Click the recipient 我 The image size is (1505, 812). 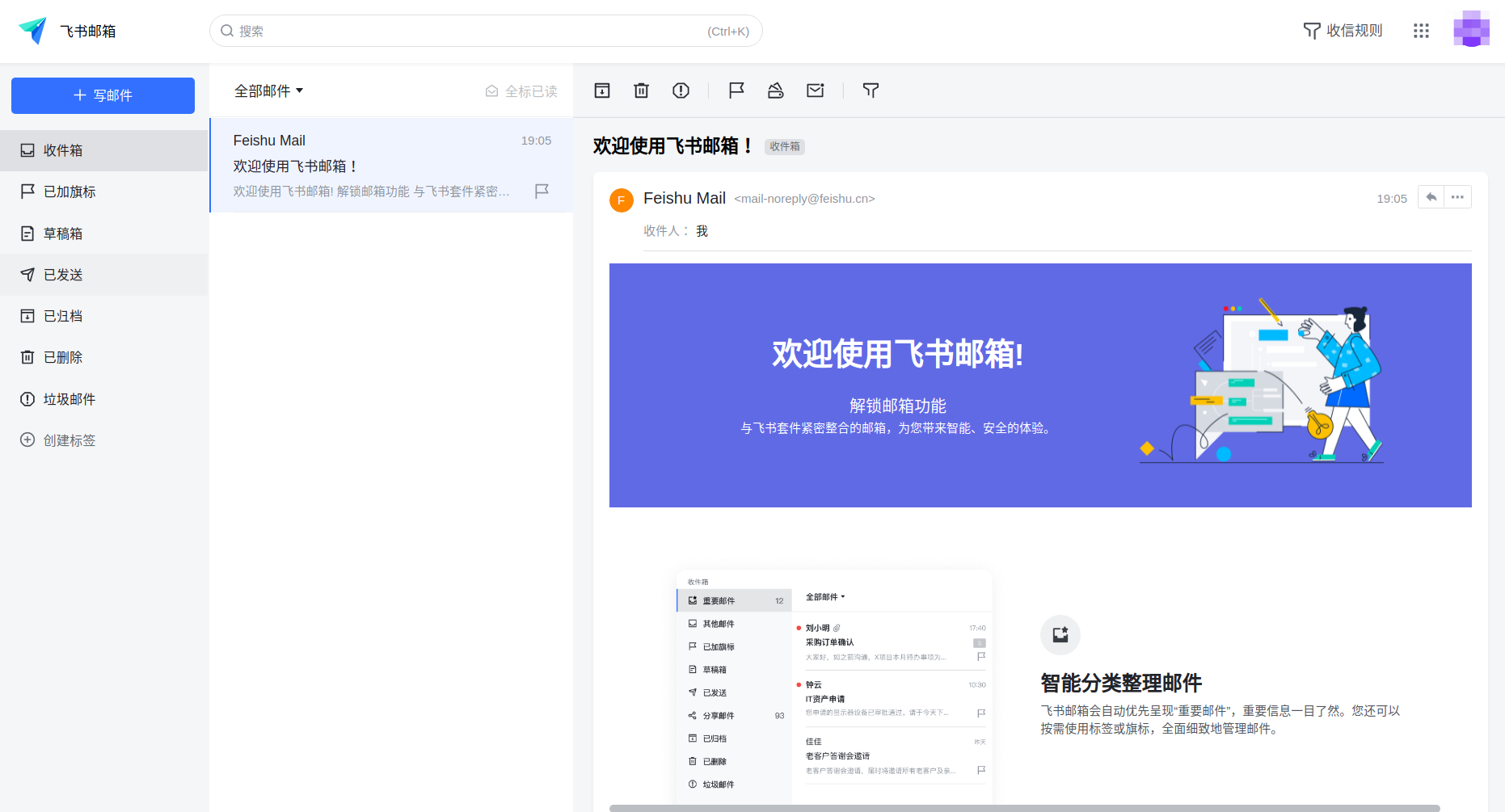click(x=702, y=231)
